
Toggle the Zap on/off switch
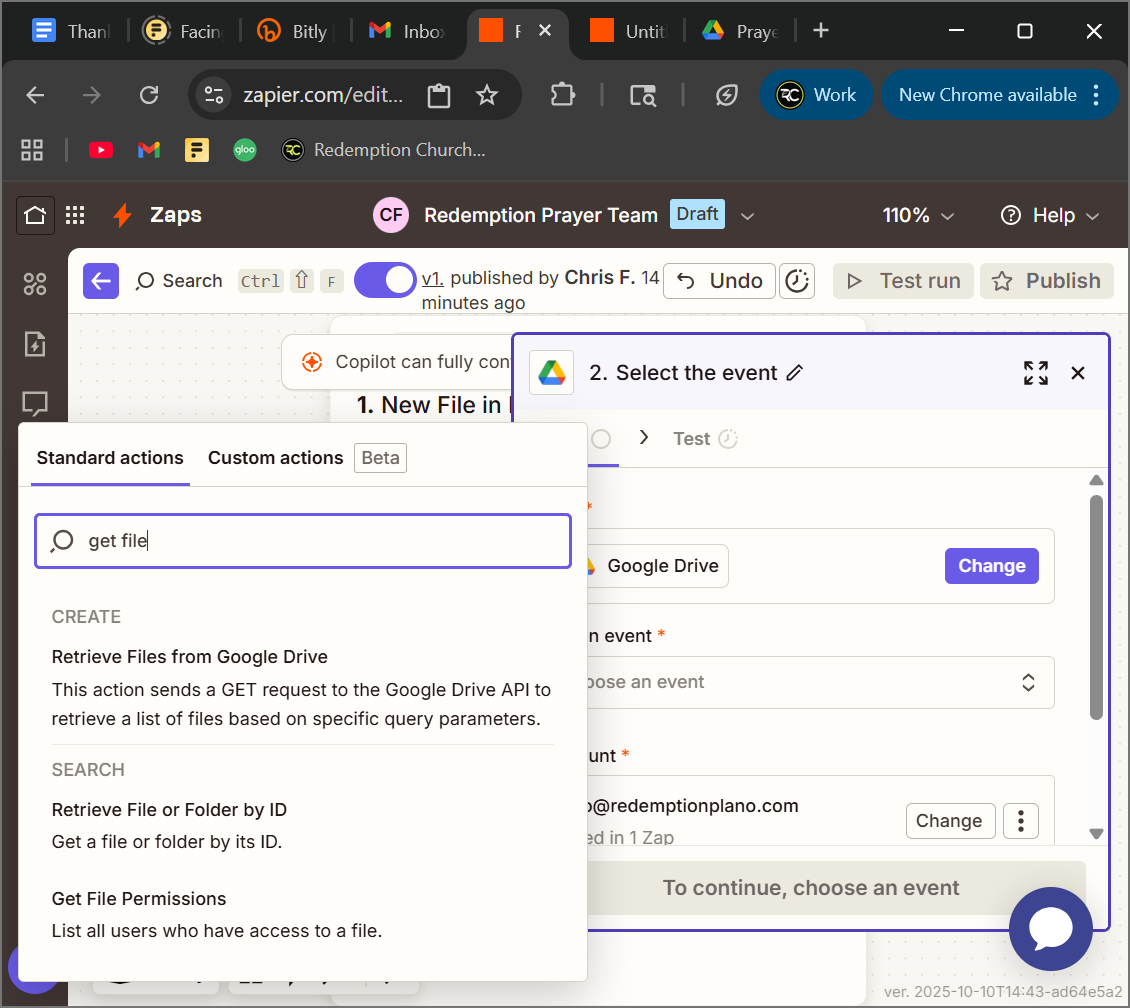385,281
